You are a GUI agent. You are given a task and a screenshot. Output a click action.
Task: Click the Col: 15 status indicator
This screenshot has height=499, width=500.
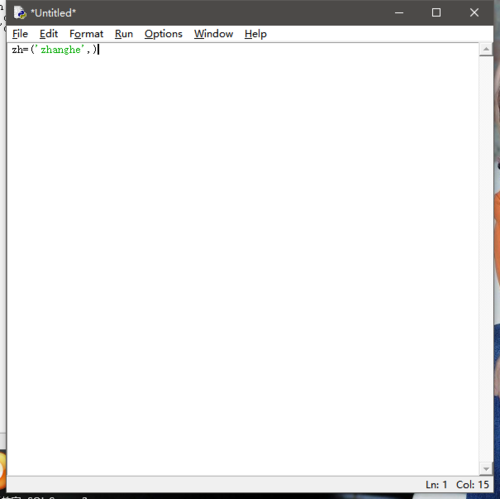[x=472, y=484]
